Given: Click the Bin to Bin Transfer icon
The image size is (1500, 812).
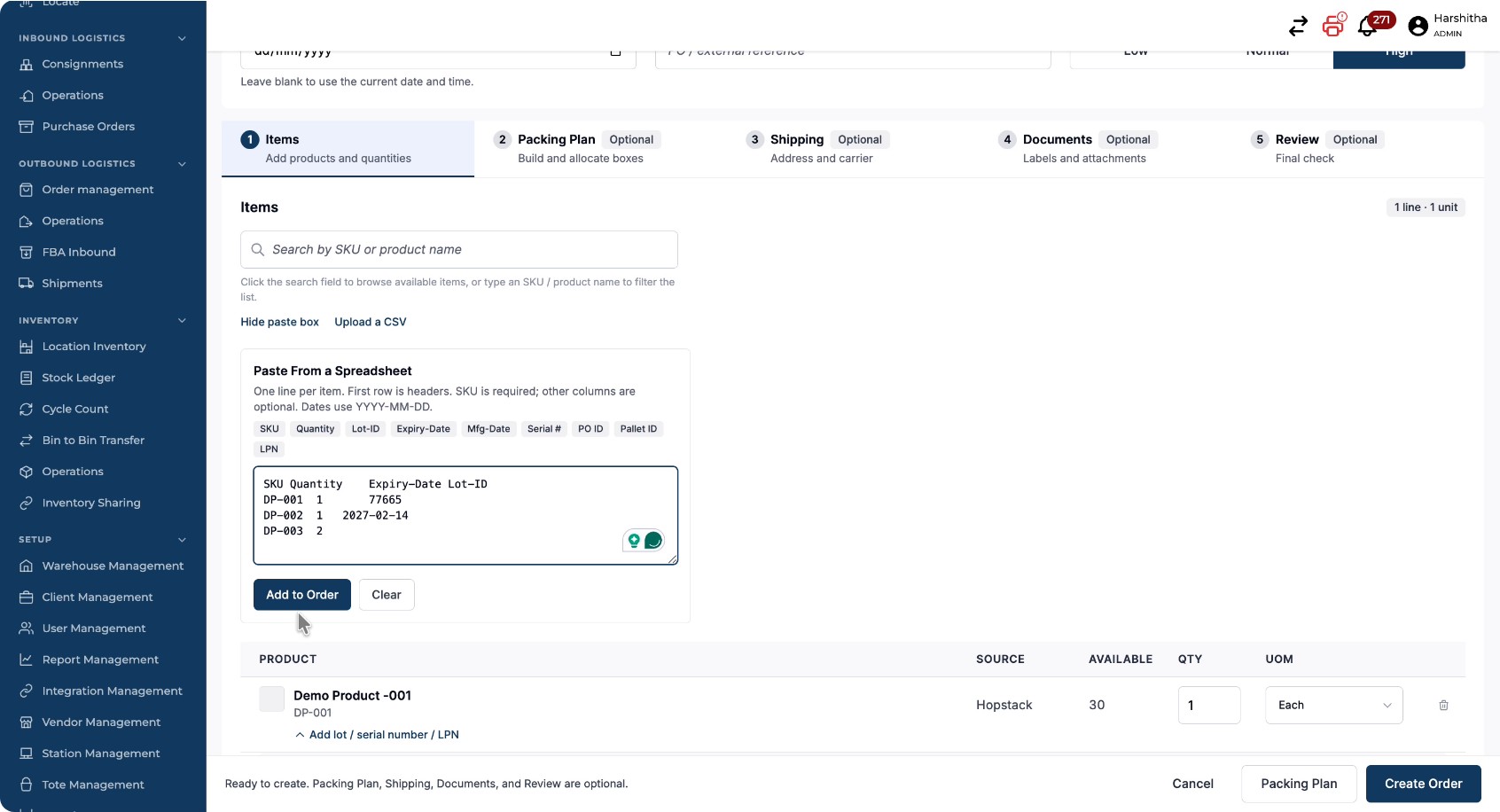Looking at the screenshot, I should (27, 441).
